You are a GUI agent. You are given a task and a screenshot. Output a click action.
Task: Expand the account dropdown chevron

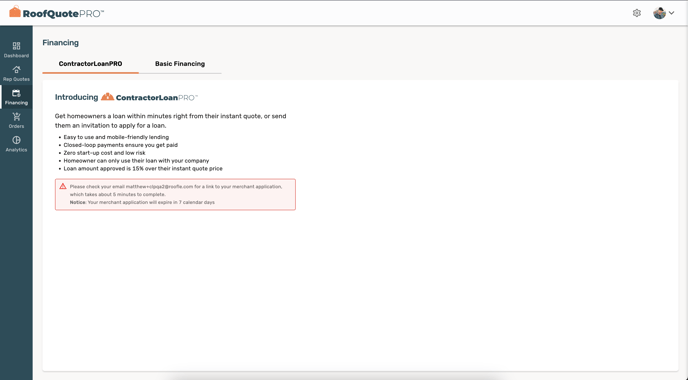pyautogui.click(x=671, y=13)
